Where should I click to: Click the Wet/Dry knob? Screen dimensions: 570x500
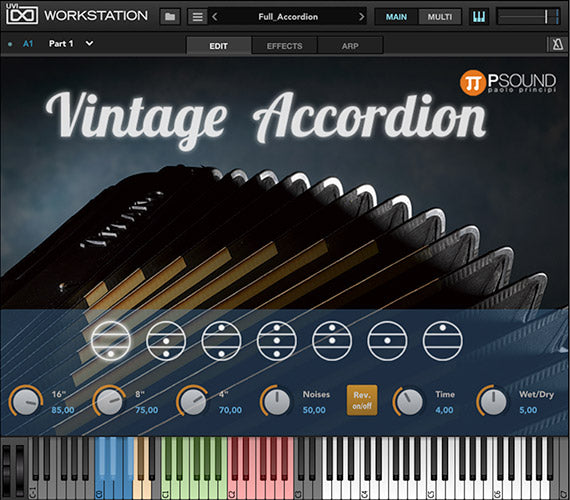click(493, 401)
